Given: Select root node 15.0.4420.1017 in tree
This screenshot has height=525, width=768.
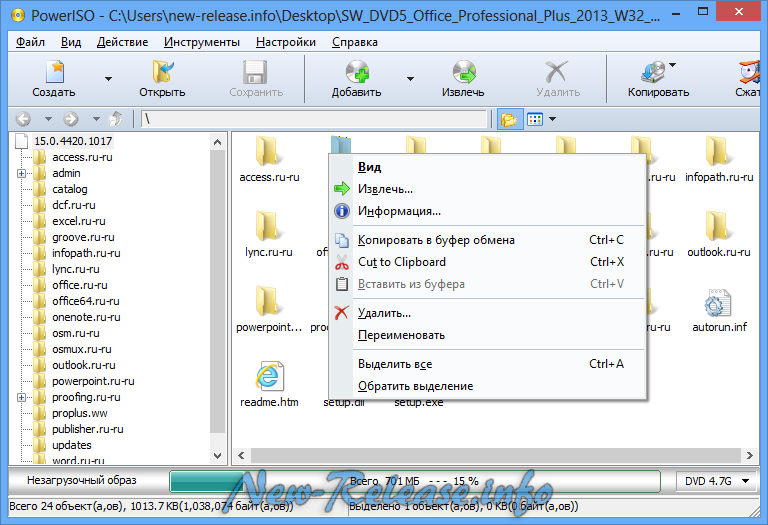Looking at the screenshot, I should point(73,141).
